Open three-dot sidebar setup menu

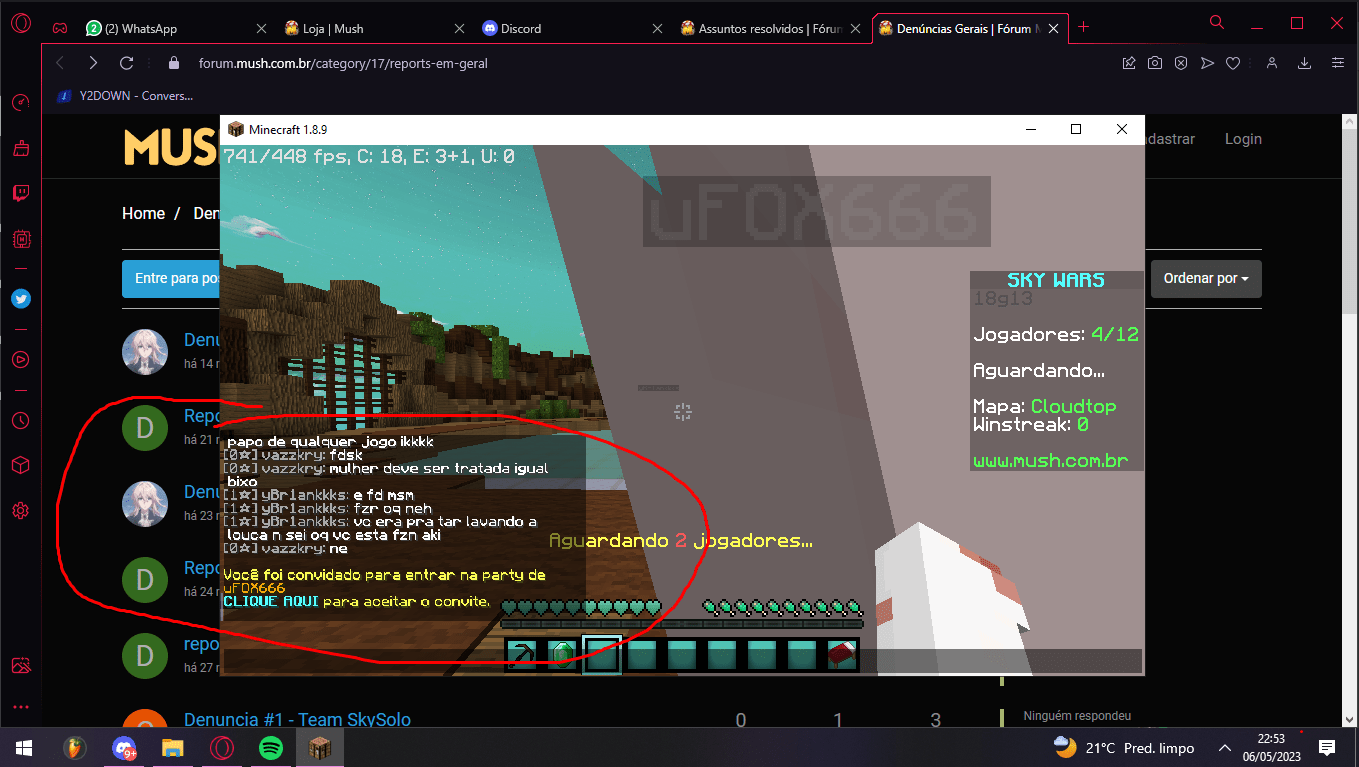click(20, 707)
